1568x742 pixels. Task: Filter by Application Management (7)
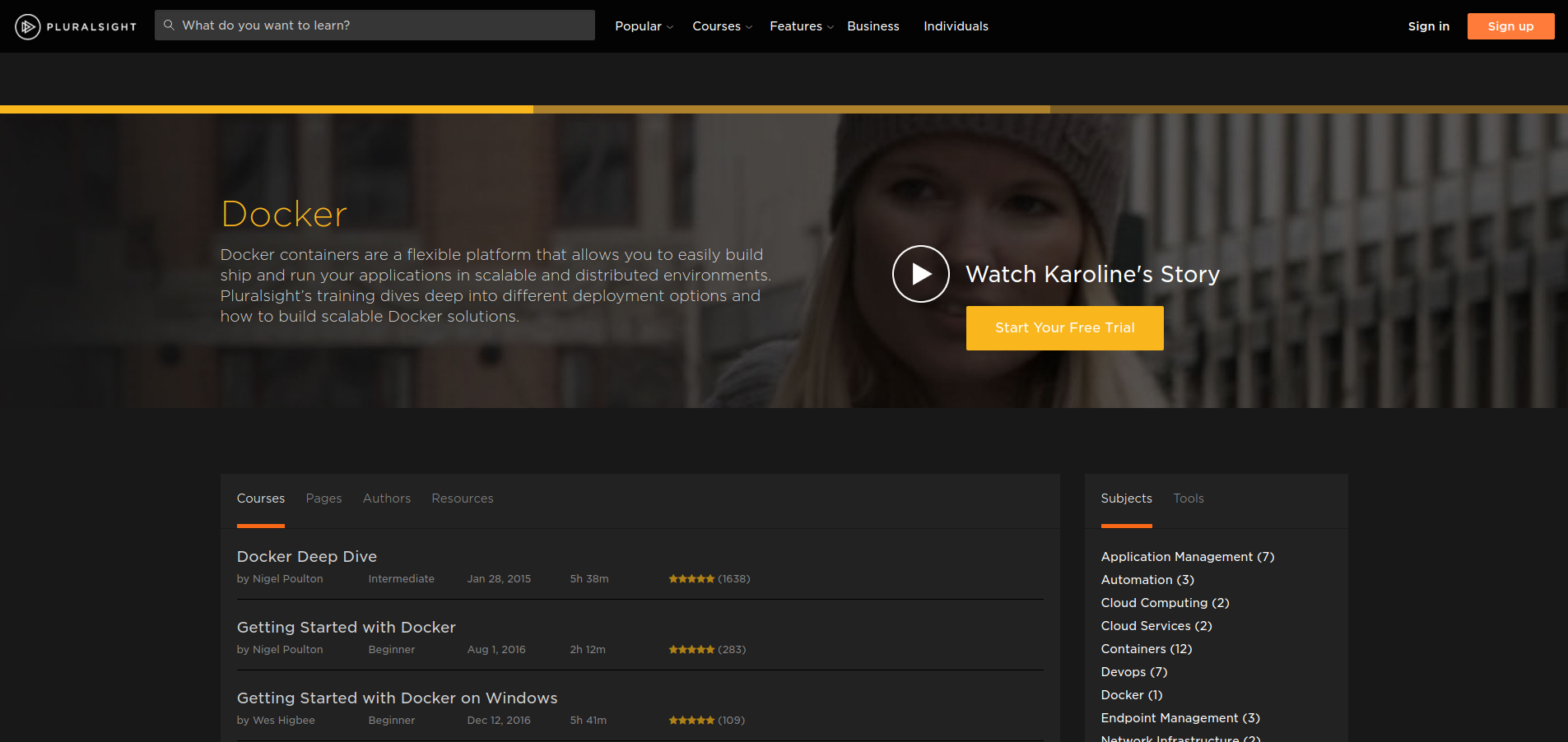tap(1188, 557)
